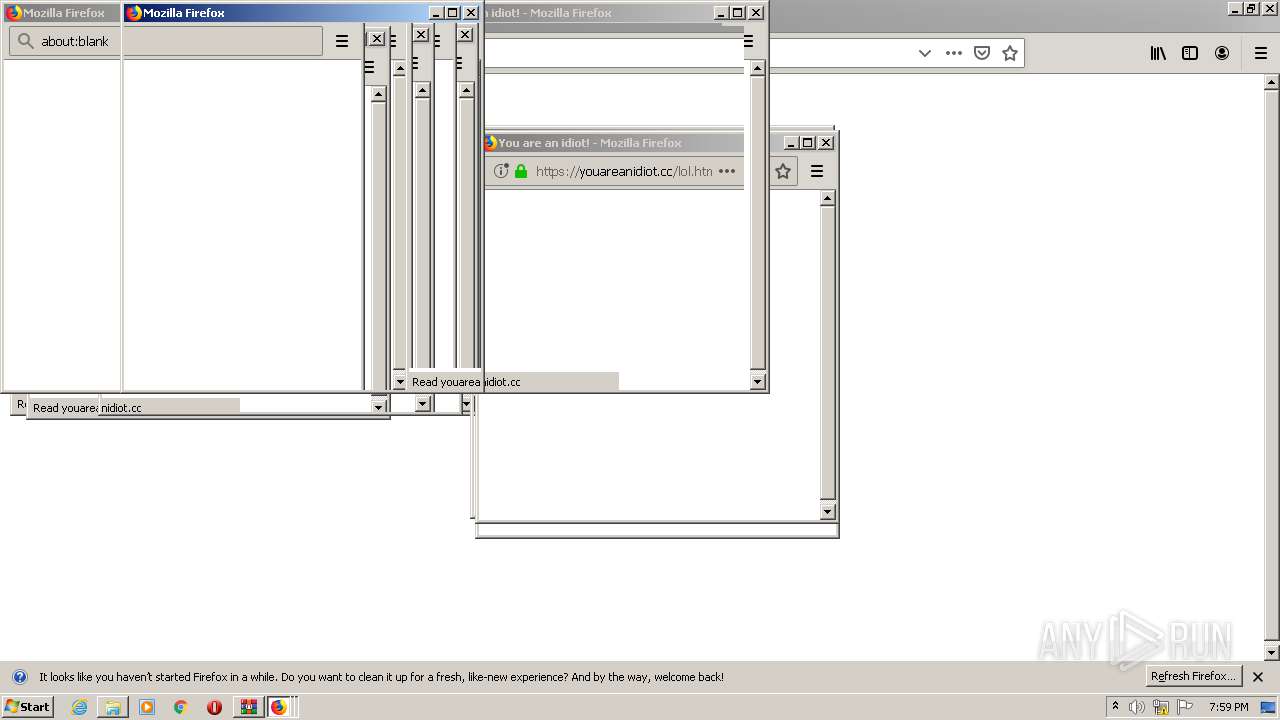Open page actions dots in main address bar
The width and height of the screenshot is (1280, 720).
coord(954,53)
